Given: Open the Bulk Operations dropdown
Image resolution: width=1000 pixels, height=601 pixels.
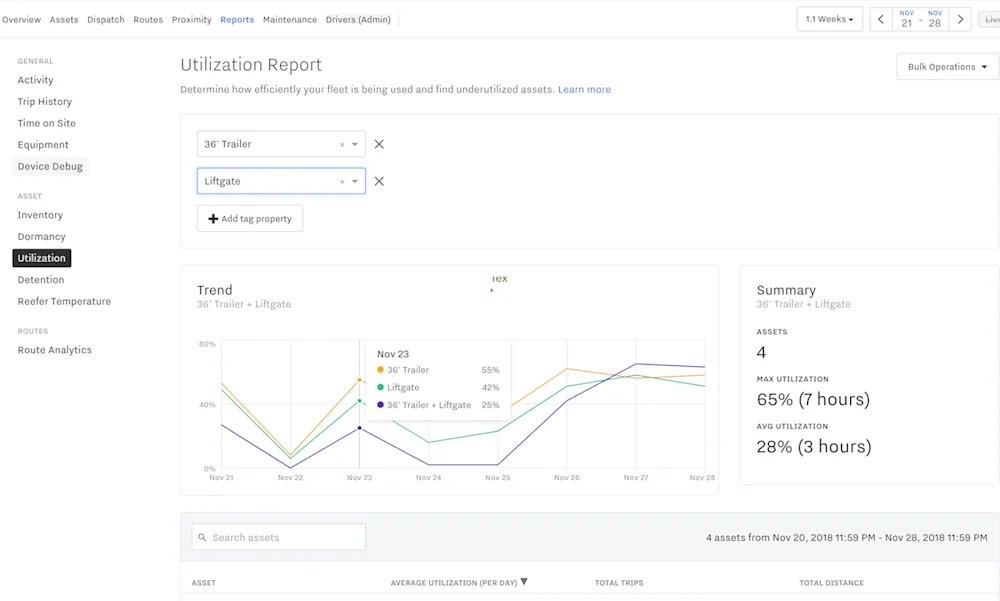Looking at the screenshot, I should [945, 65].
